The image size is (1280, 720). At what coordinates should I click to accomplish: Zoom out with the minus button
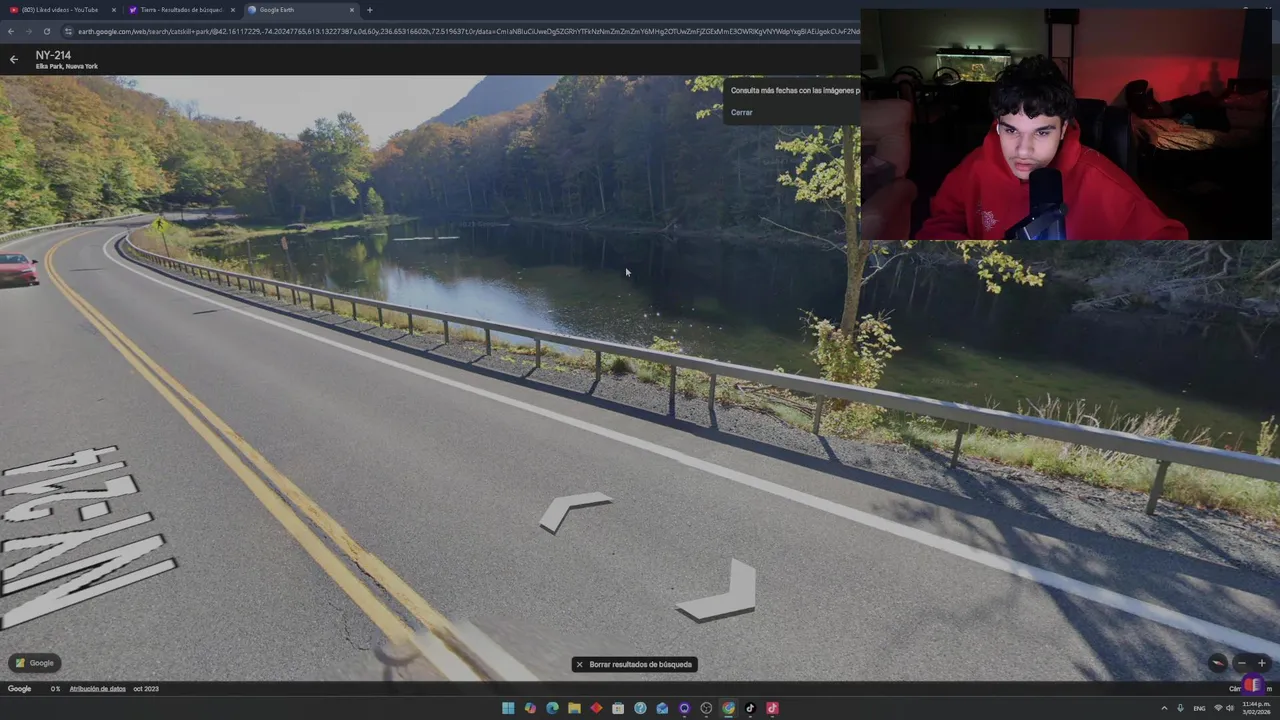pyautogui.click(x=1242, y=663)
